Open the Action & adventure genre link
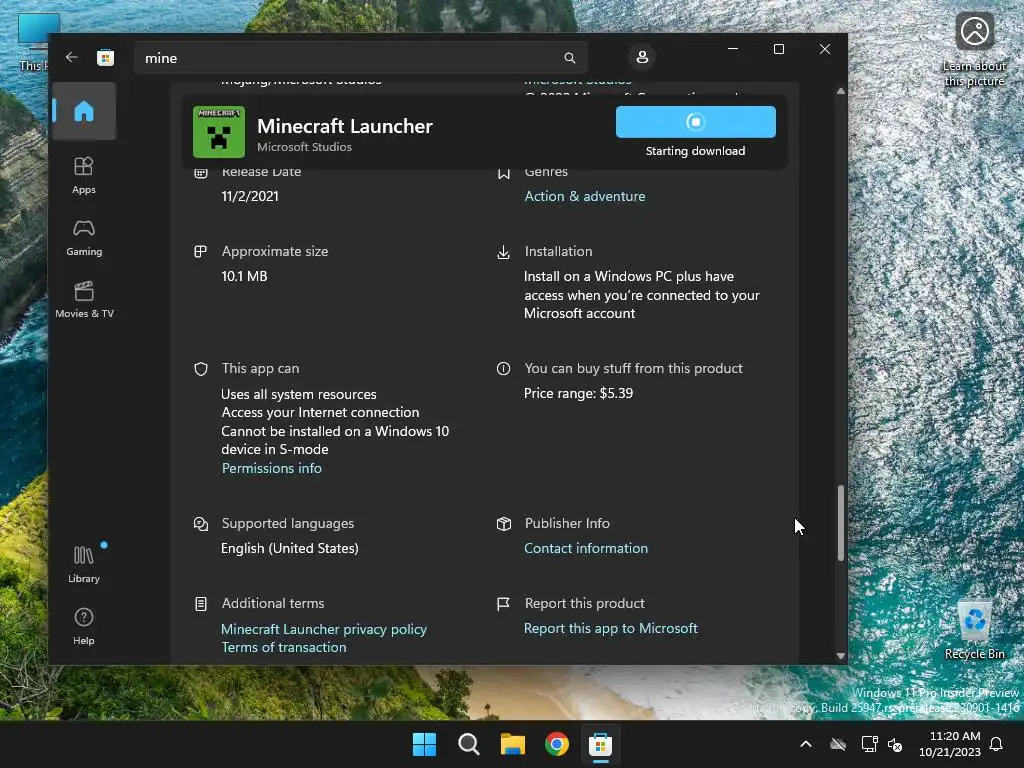 click(x=584, y=197)
